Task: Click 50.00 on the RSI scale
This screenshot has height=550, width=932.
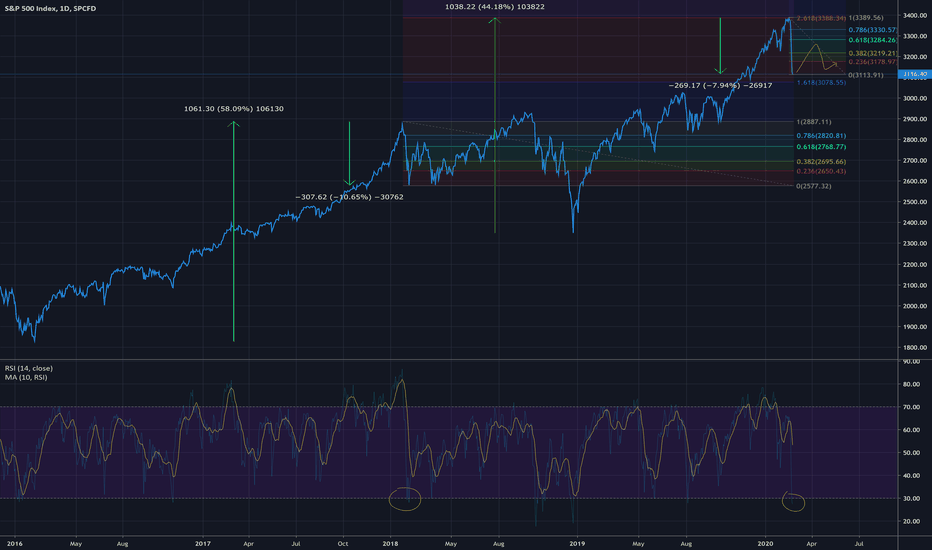Action: [911, 453]
